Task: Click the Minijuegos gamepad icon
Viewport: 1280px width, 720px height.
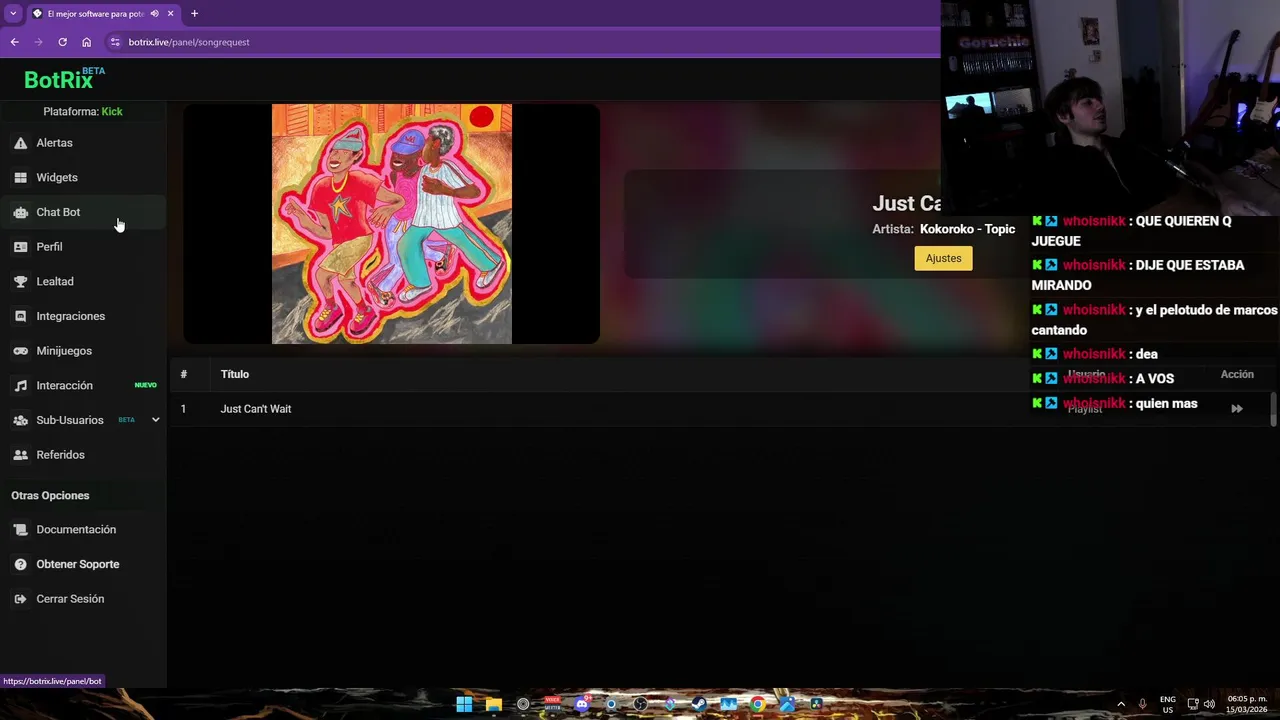Action: coord(20,351)
